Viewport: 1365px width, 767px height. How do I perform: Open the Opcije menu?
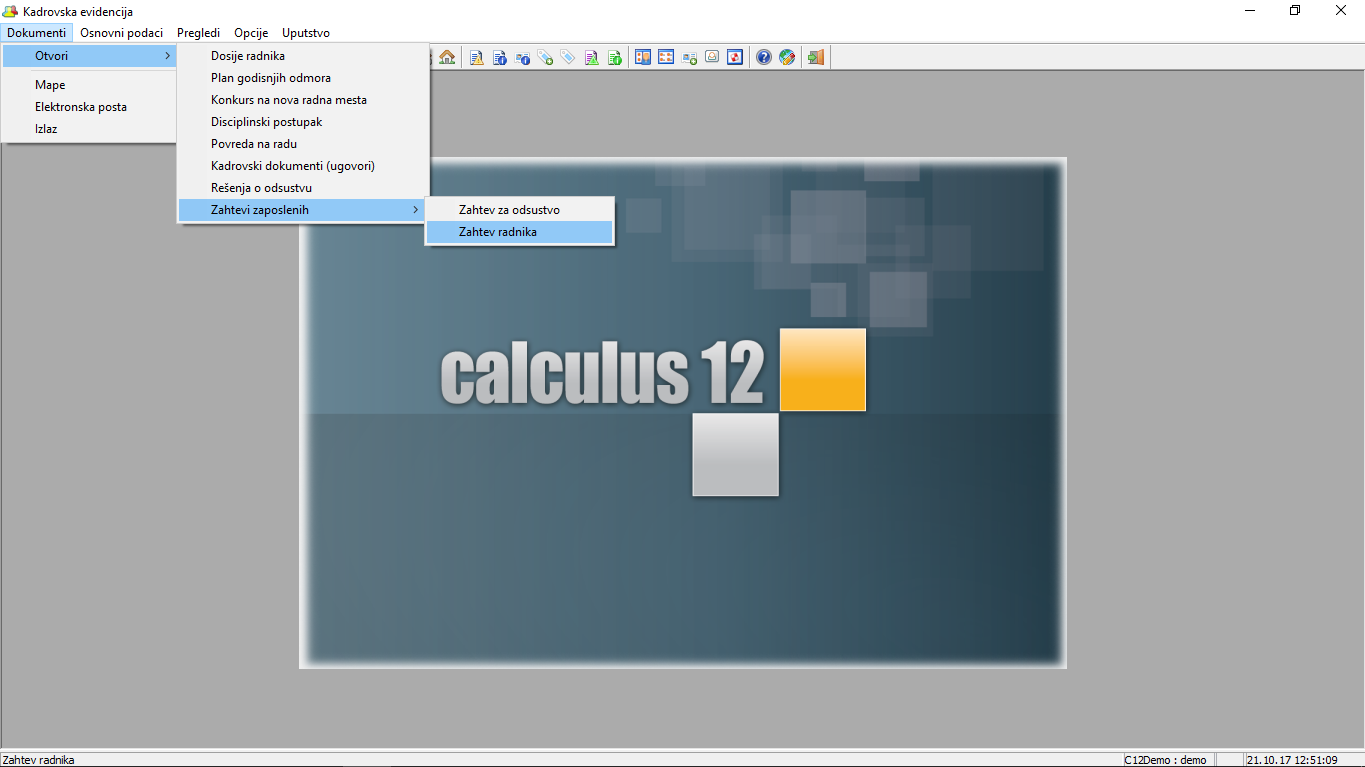[x=251, y=33]
